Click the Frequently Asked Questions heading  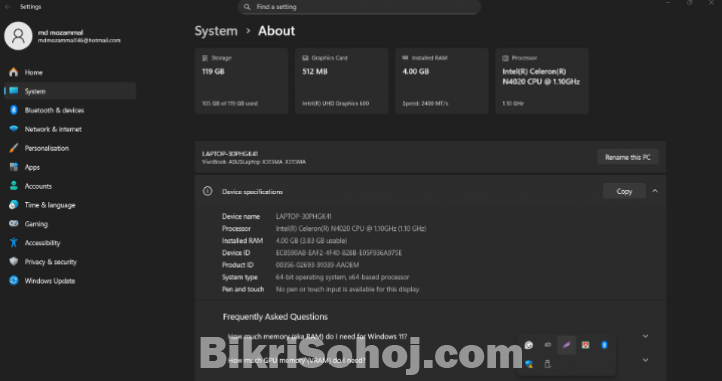pos(275,317)
